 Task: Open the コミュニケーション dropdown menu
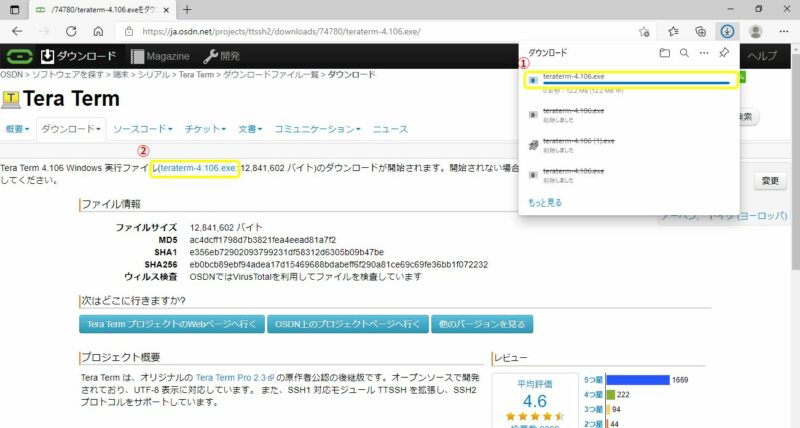coord(317,129)
